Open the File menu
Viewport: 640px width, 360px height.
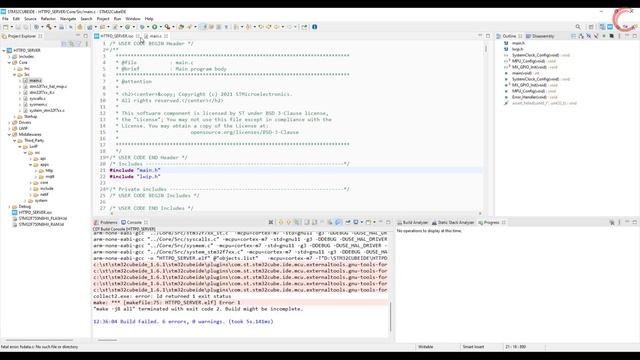[5, 19]
